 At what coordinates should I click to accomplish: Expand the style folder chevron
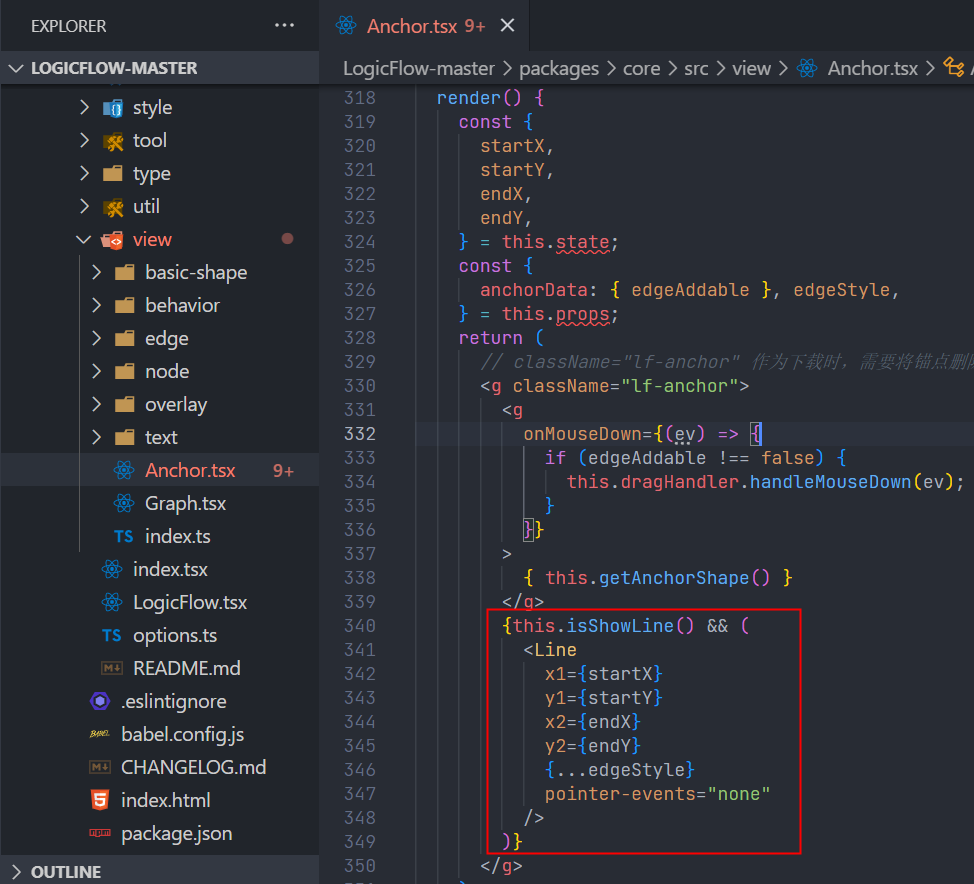(x=84, y=107)
